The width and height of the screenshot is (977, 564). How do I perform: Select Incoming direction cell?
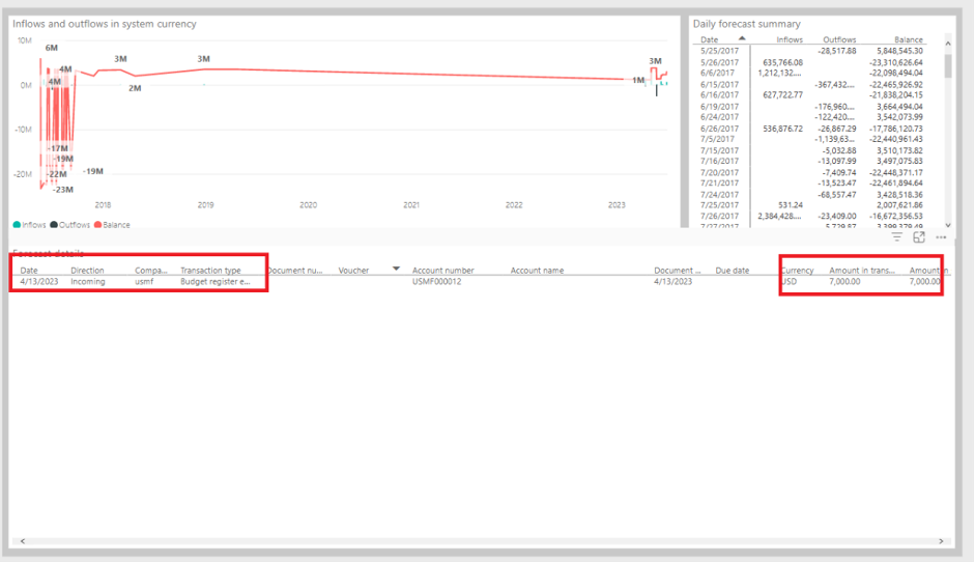click(x=88, y=282)
